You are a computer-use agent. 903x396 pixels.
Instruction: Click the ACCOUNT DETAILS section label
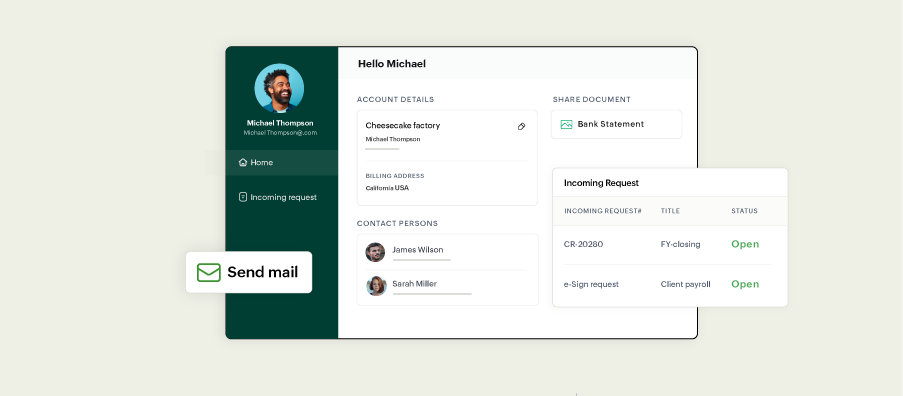(395, 100)
